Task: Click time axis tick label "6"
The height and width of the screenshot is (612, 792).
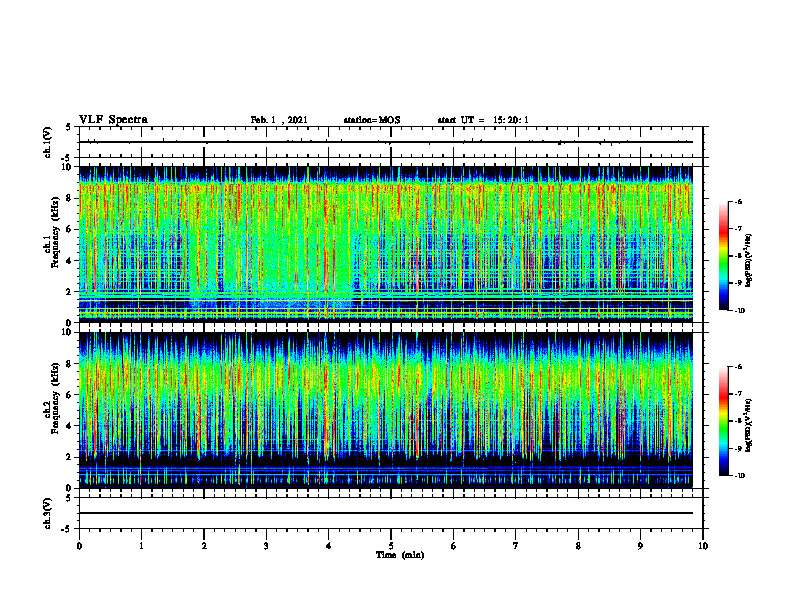Action: (x=454, y=546)
